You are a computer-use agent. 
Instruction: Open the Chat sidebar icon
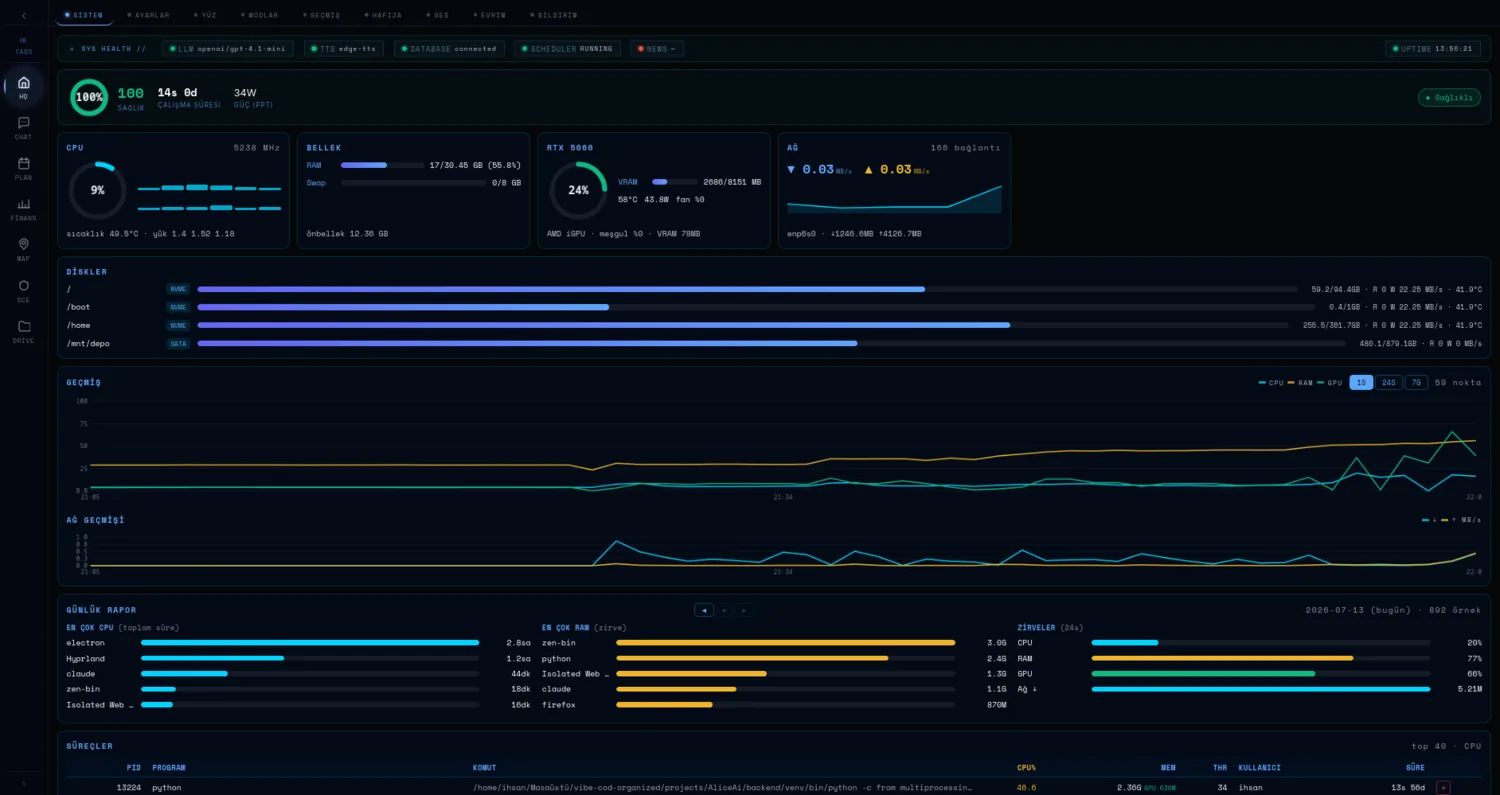click(x=23, y=127)
